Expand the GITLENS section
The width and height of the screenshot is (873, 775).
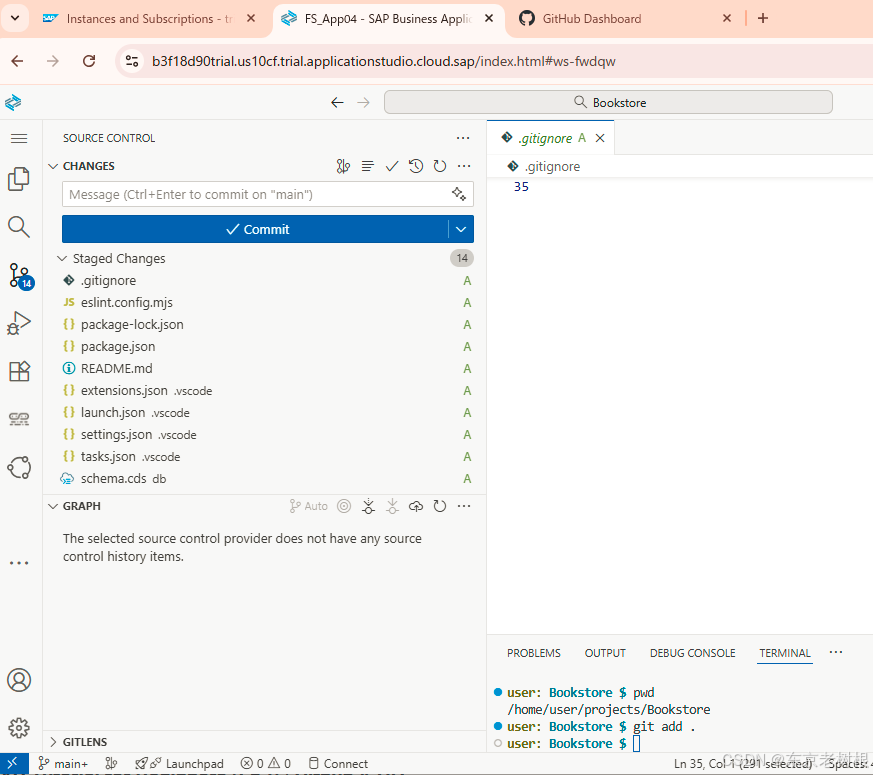click(53, 742)
